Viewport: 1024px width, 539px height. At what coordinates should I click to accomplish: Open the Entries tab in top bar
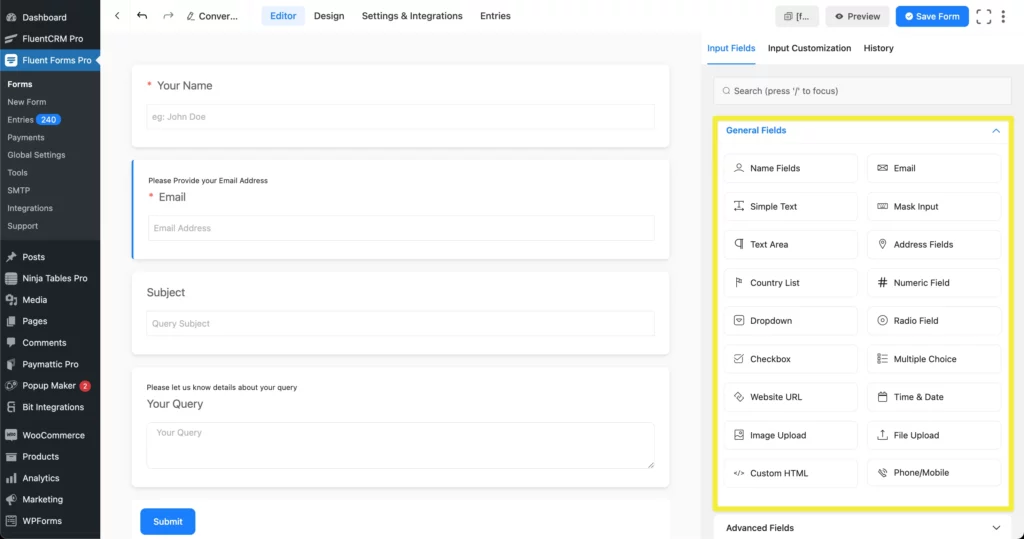495,16
